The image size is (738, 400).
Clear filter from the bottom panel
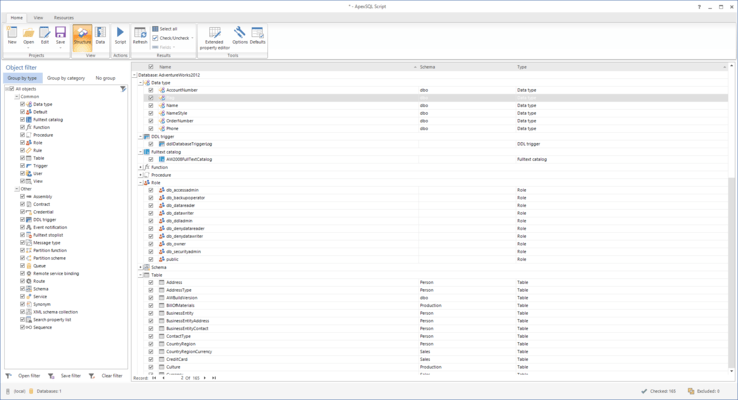(x=106, y=376)
